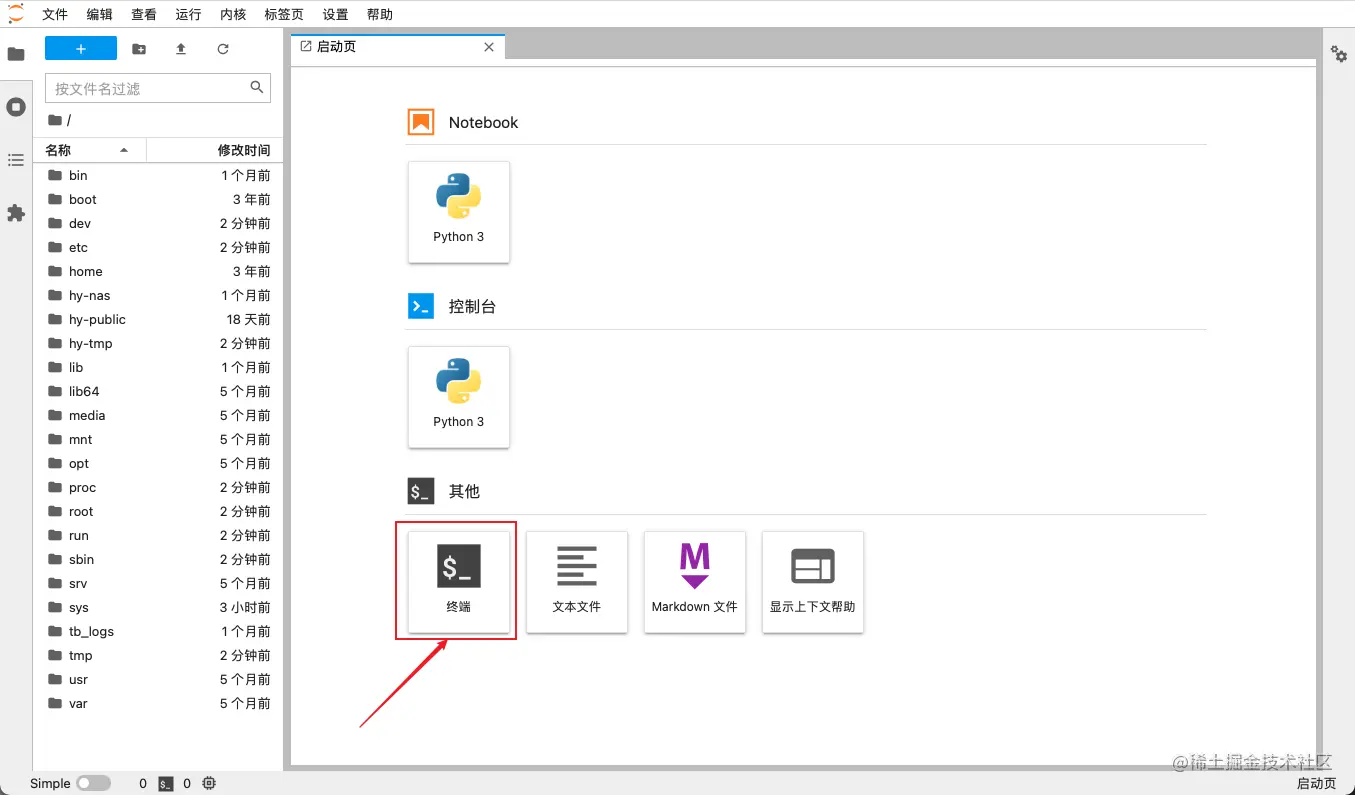The height and width of the screenshot is (795, 1355).
Task: Click the blue new launcher plus button
Action: (81, 49)
